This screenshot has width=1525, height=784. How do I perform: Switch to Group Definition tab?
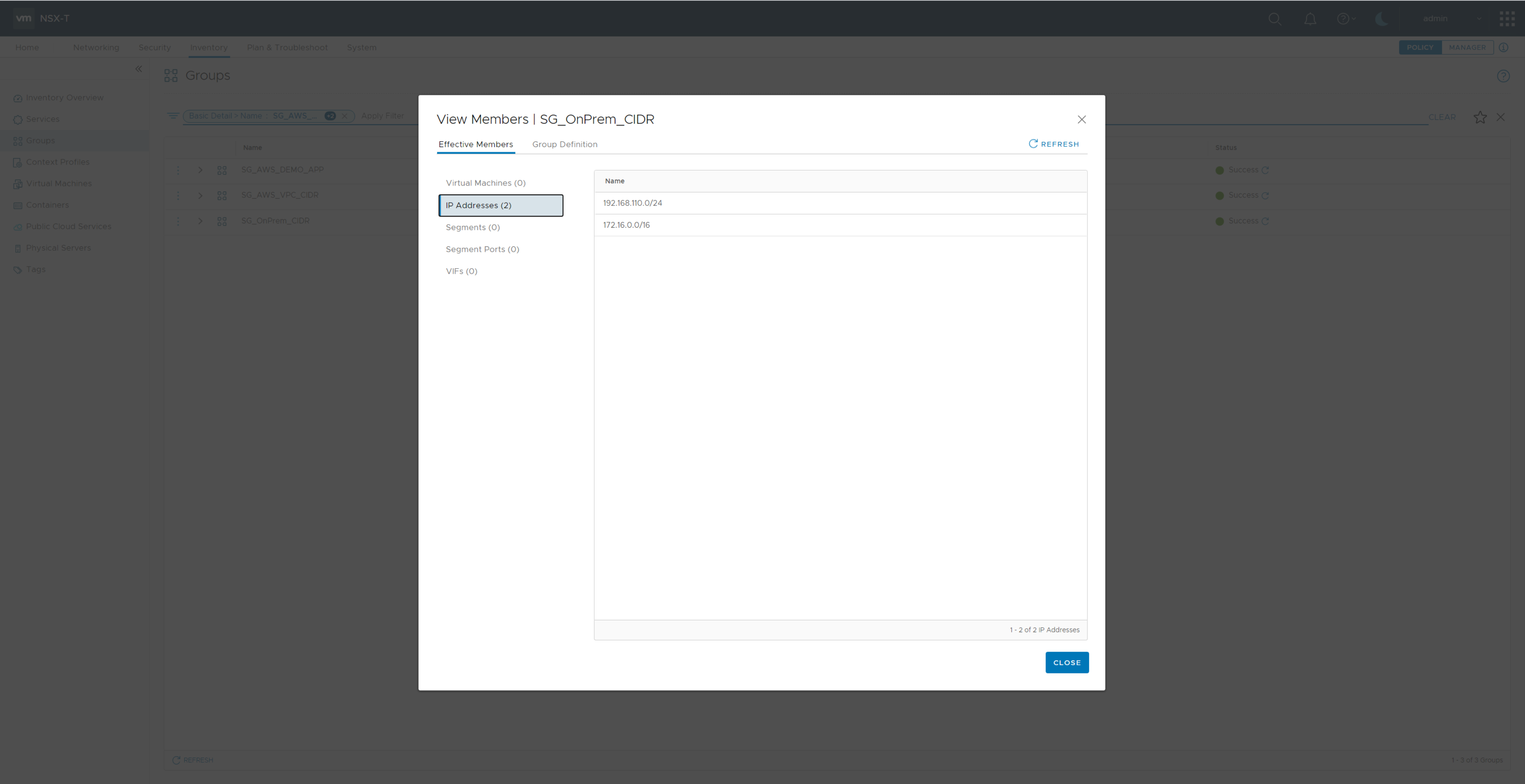[x=564, y=144]
